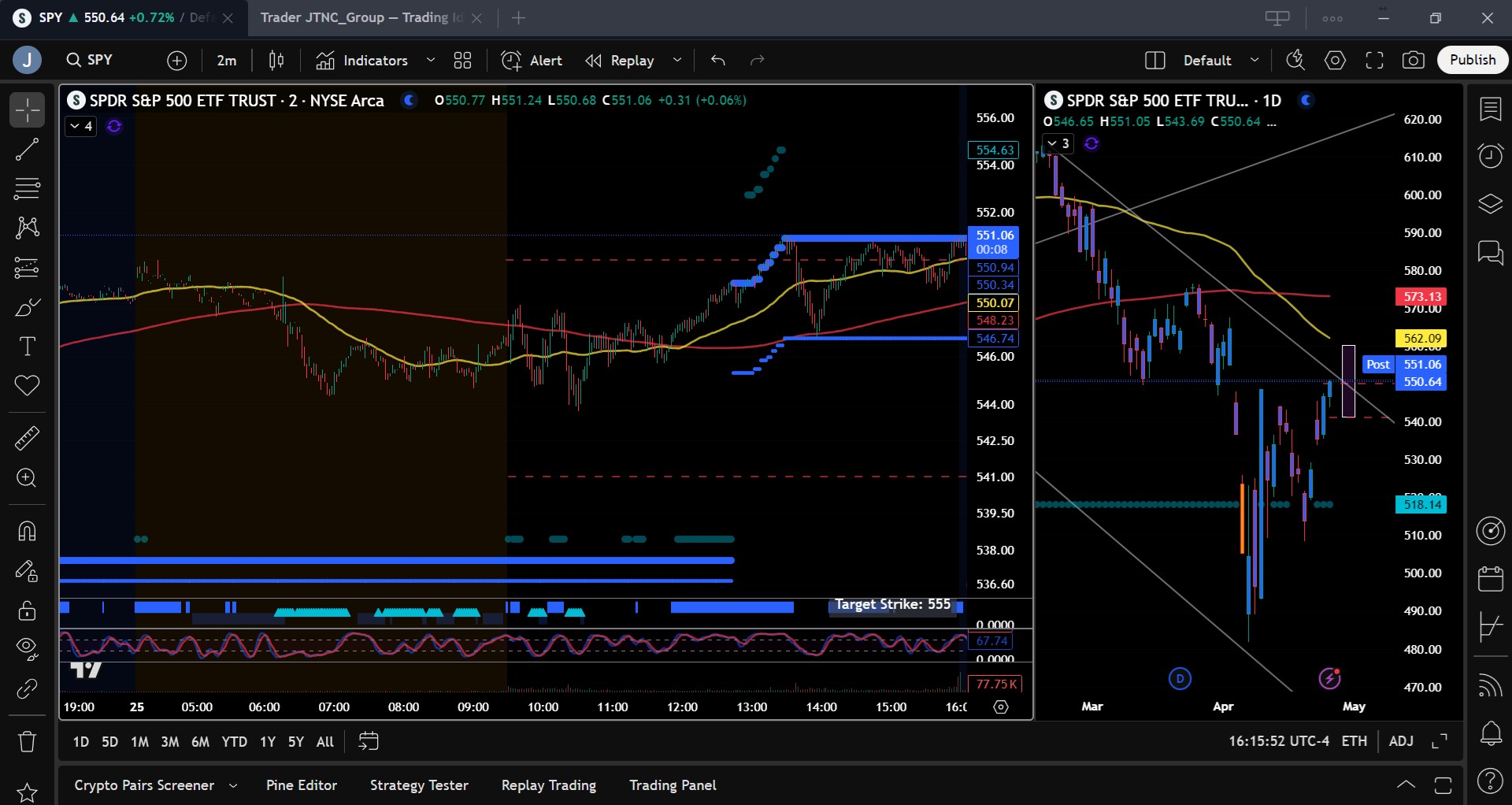Remove drawings with the trash icon
This screenshot has height=805, width=1512.
pos(27,741)
